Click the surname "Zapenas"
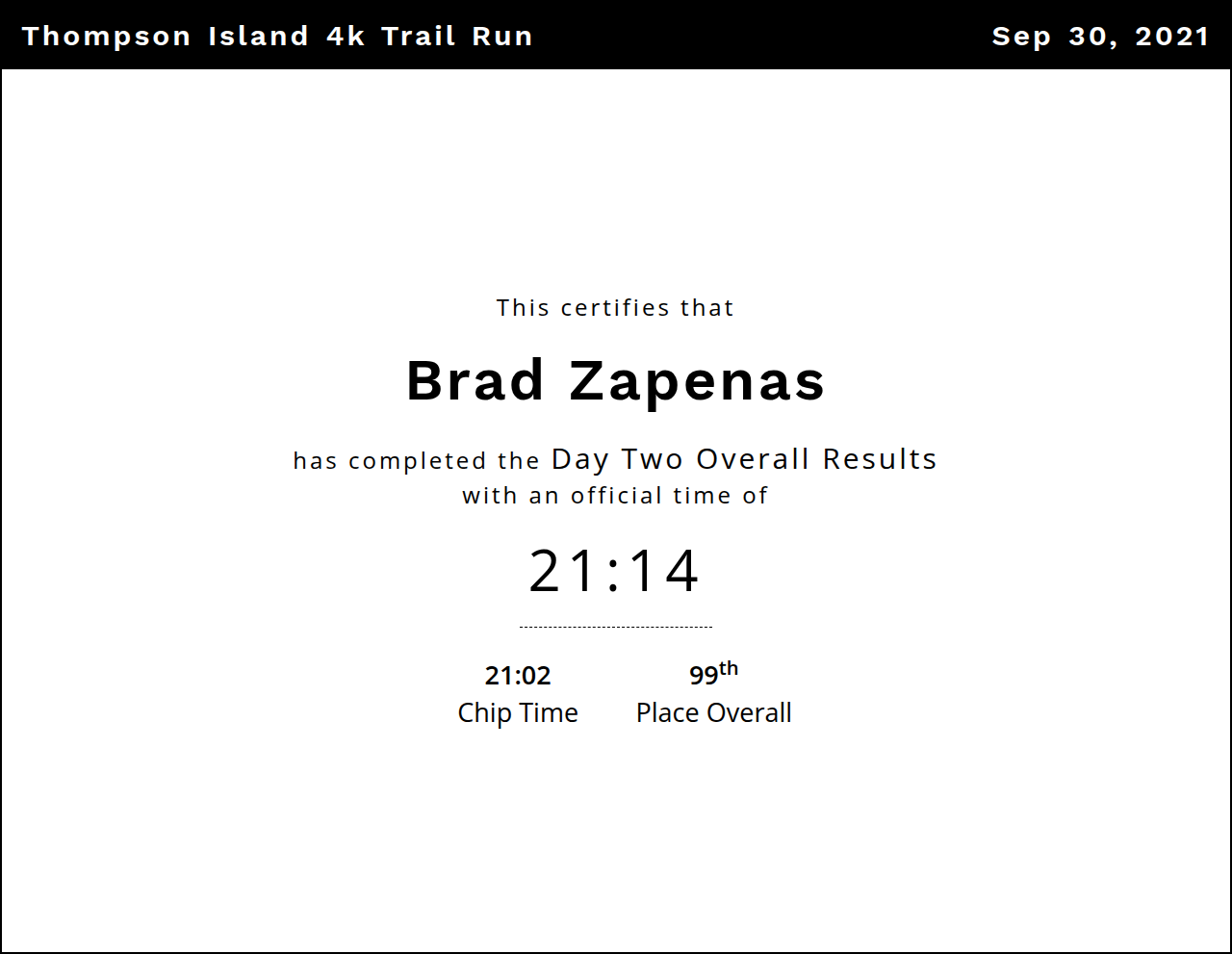 tap(697, 380)
